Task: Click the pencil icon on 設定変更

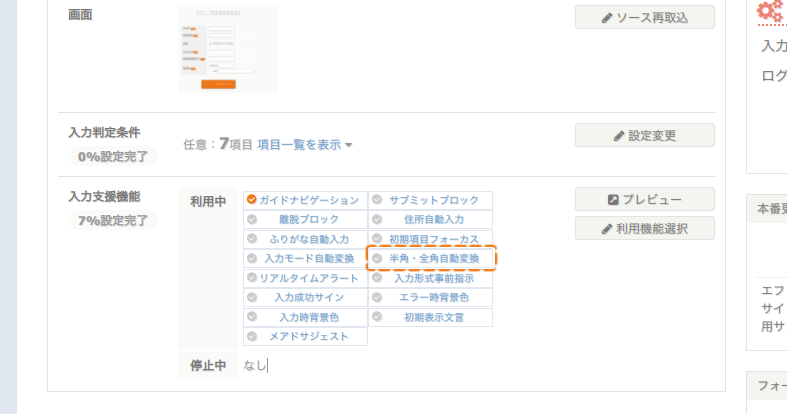Action: (x=619, y=136)
